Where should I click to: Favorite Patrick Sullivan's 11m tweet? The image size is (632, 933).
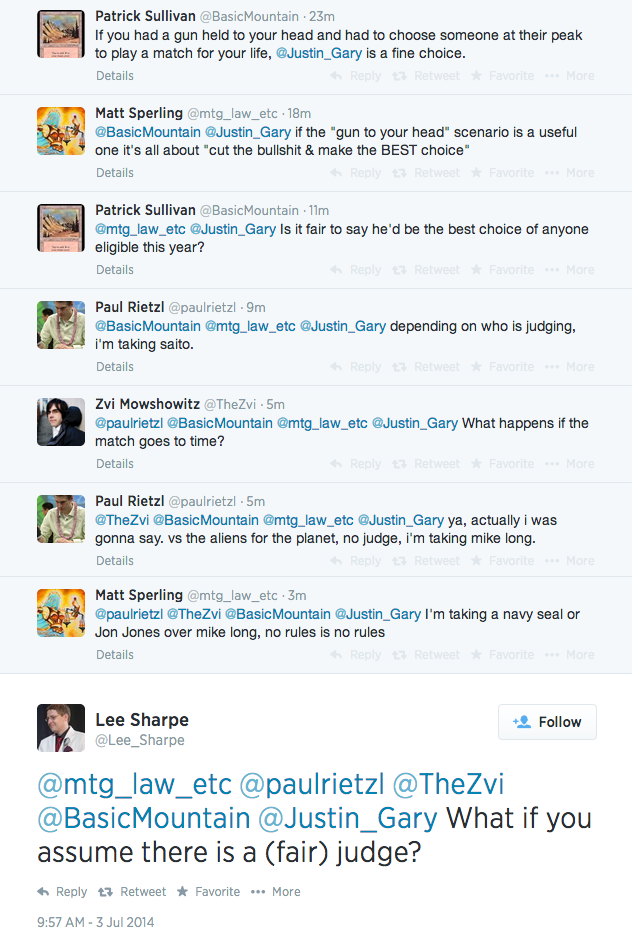[x=502, y=270]
